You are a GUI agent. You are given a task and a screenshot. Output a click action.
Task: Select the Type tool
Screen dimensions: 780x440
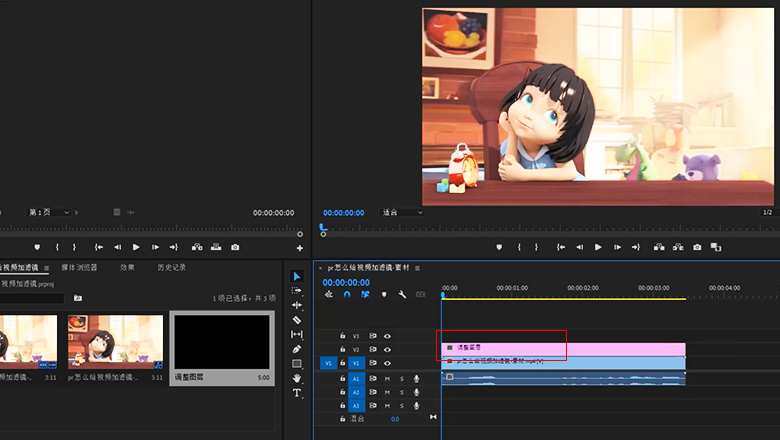point(297,393)
